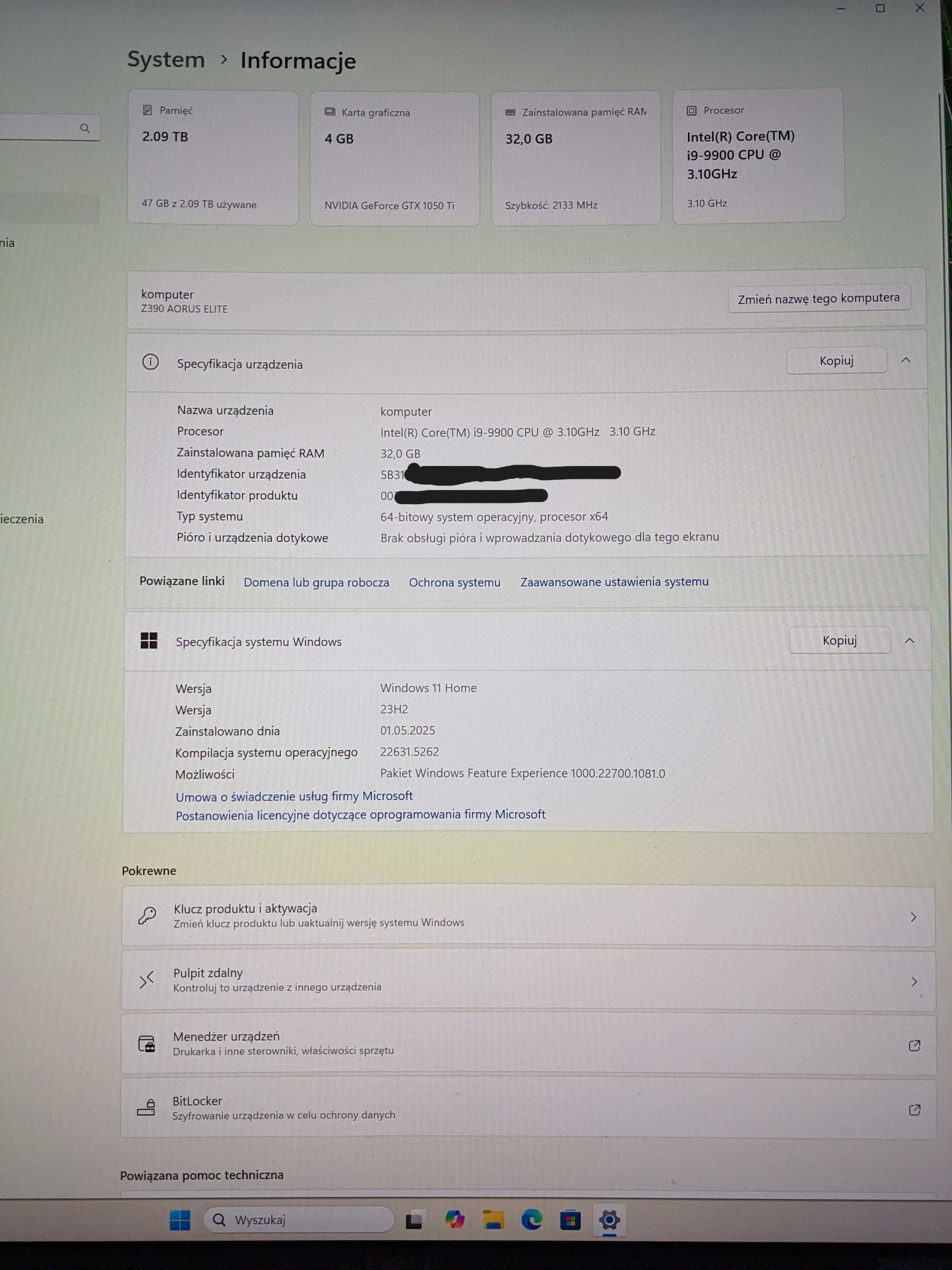Click System in the breadcrumb
Screen dimensions: 952x1270
pyautogui.click(x=166, y=60)
